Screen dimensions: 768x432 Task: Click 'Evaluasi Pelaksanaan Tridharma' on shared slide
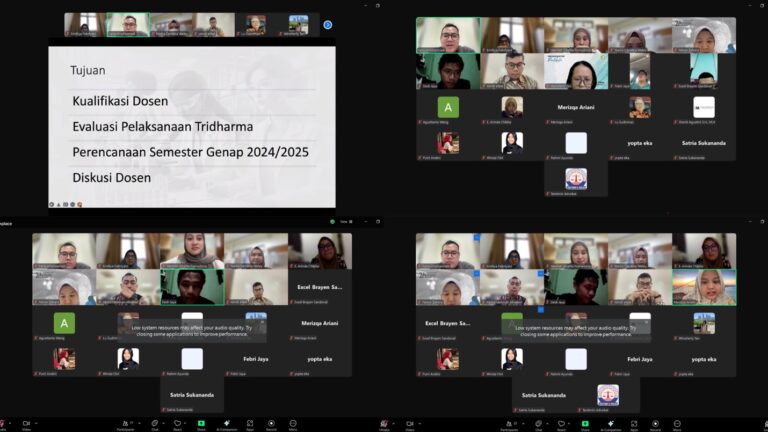(163, 126)
